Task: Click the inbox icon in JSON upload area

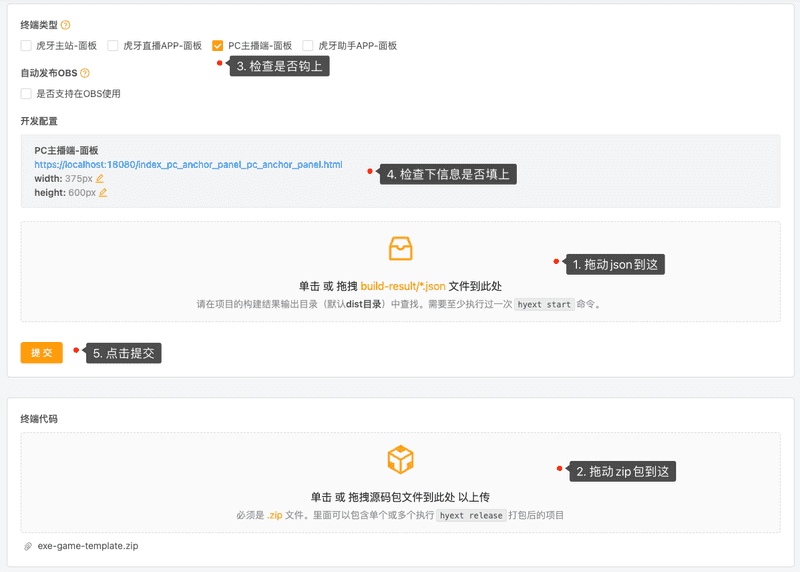Action: [x=400, y=249]
